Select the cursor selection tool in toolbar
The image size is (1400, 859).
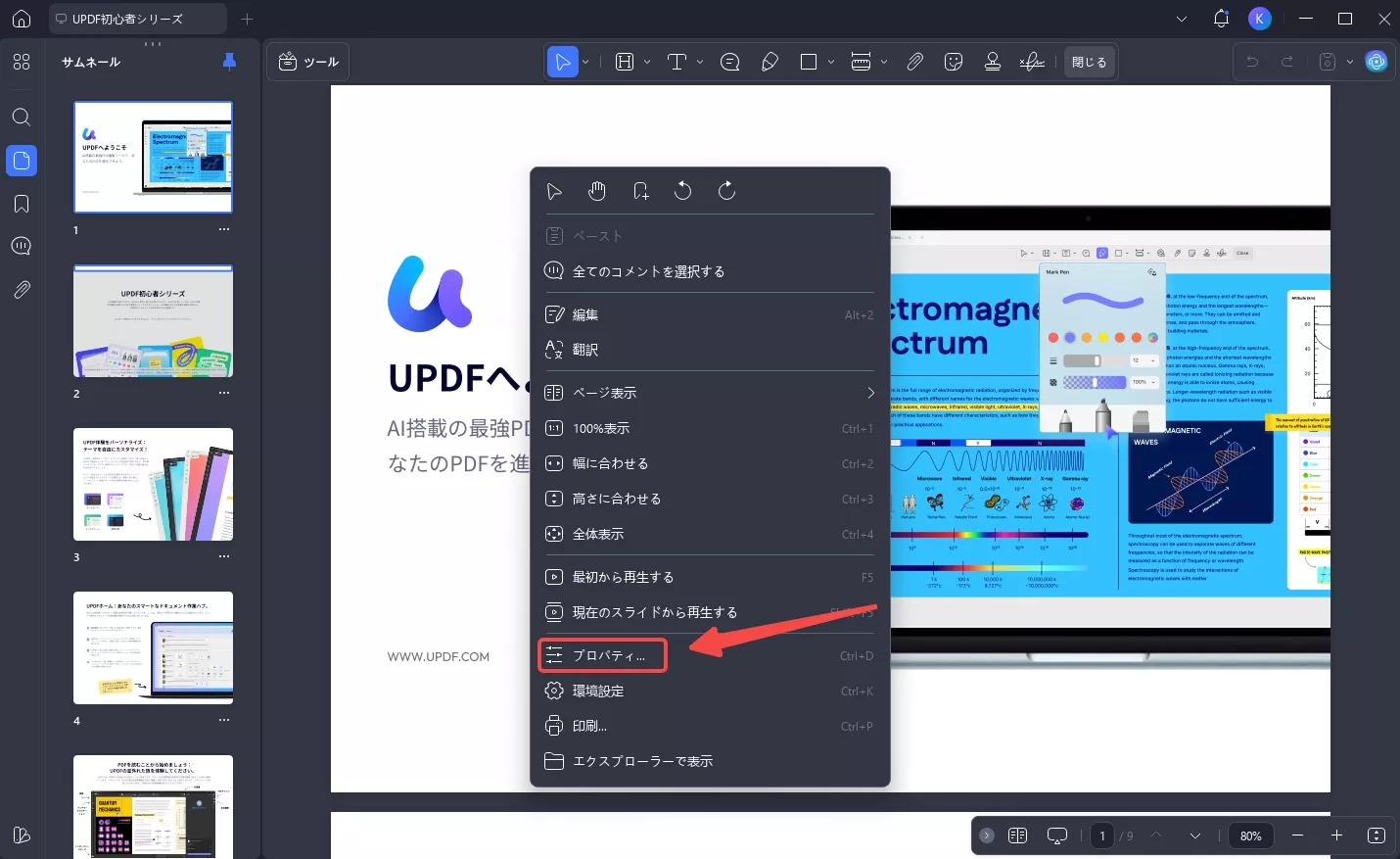[x=562, y=62]
